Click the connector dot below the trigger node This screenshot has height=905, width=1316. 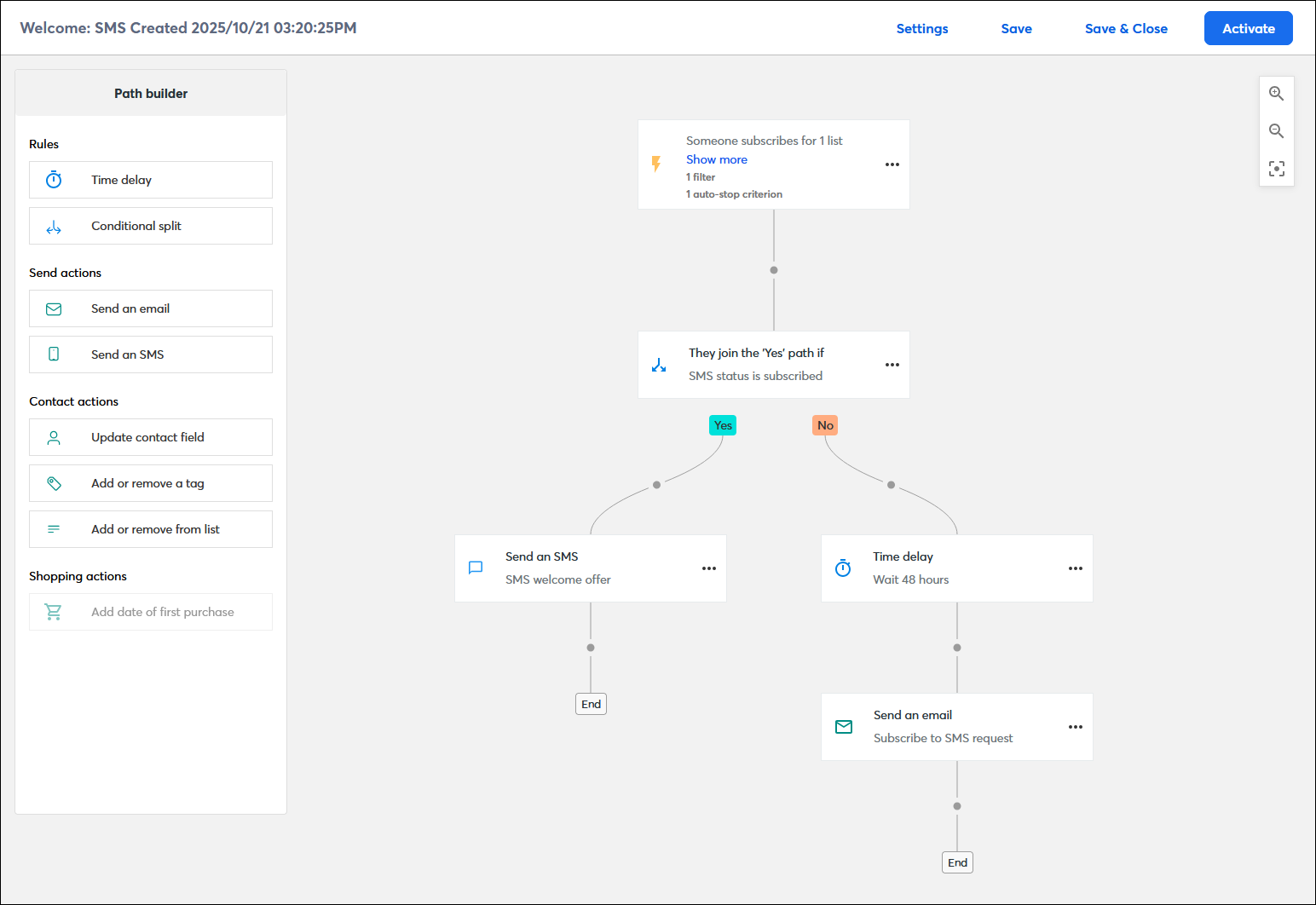coord(774,270)
